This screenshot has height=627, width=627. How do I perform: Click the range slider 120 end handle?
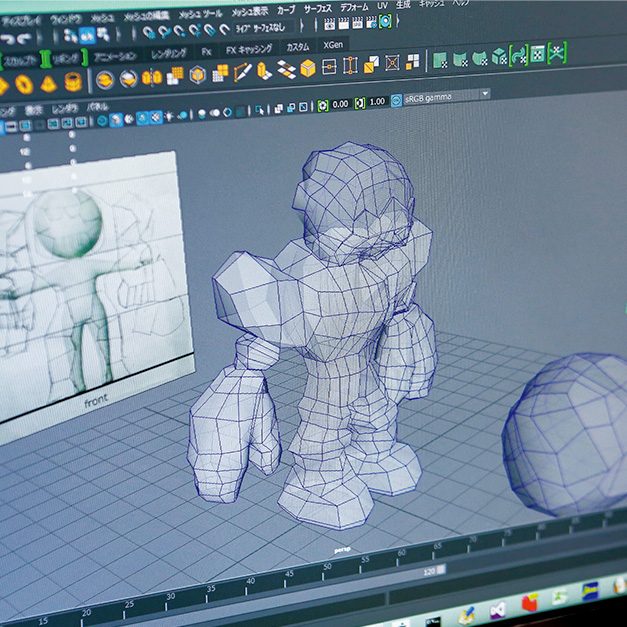pyautogui.click(x=440, y=569)
